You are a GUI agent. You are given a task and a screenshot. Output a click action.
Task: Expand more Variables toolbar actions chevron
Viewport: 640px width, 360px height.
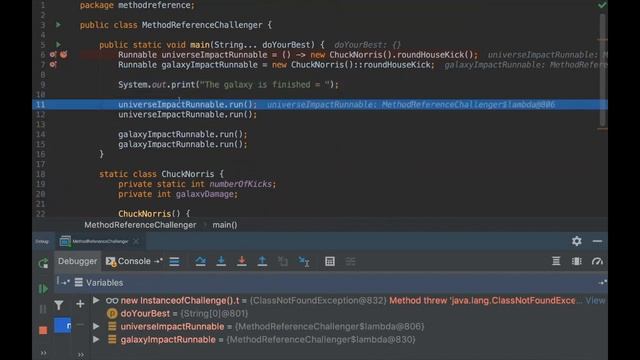(81, 355)
